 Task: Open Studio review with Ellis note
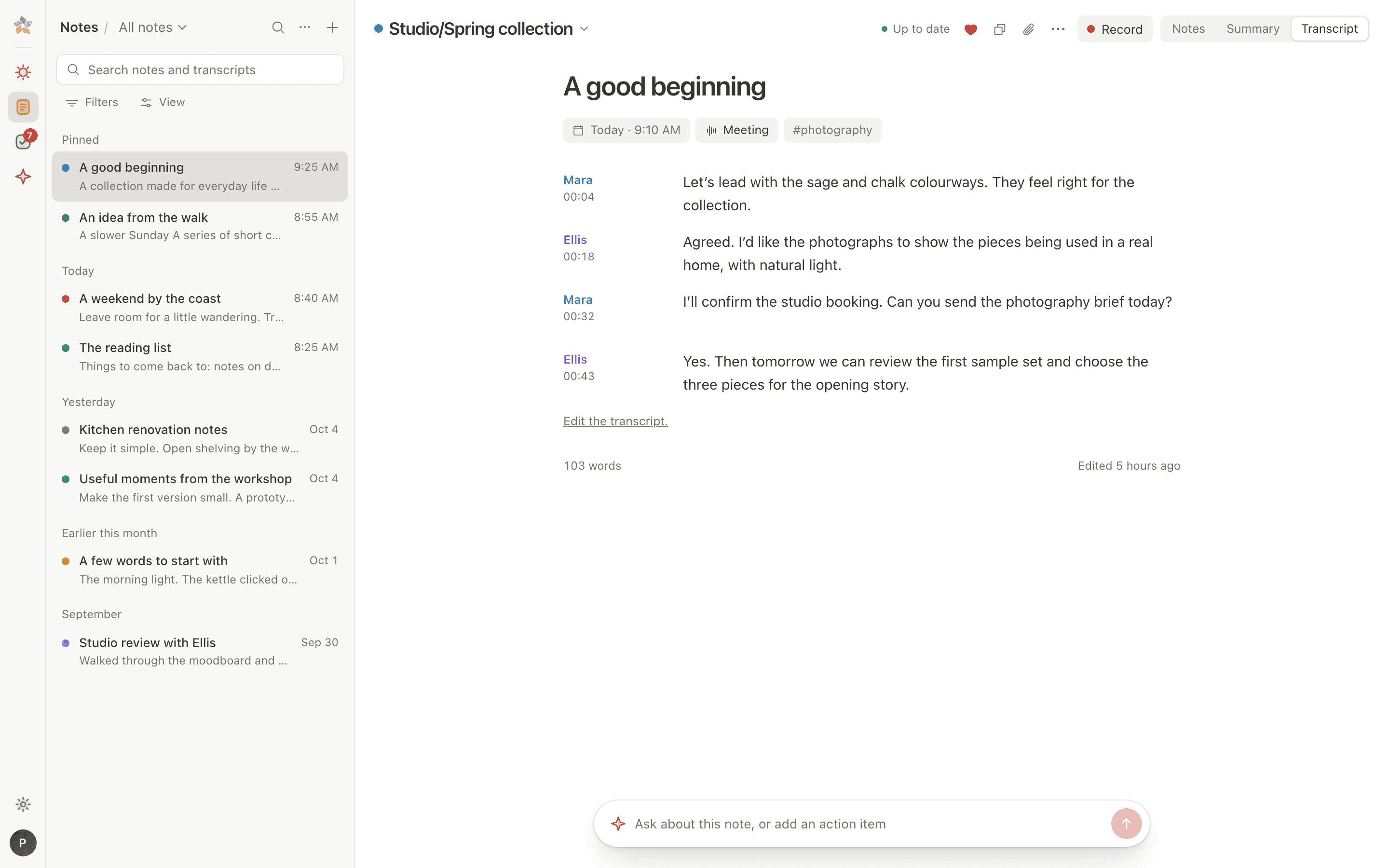pyautogui.click(x=200, y=651)
